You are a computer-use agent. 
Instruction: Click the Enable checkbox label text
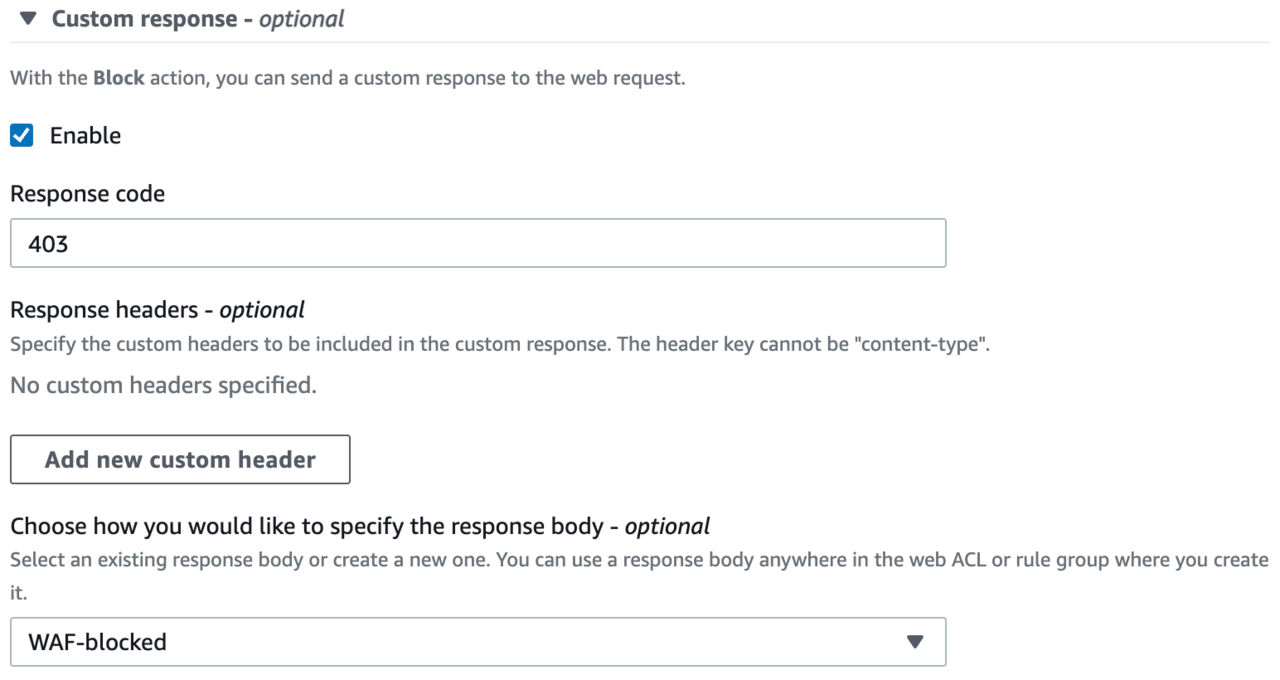point(85,136)
